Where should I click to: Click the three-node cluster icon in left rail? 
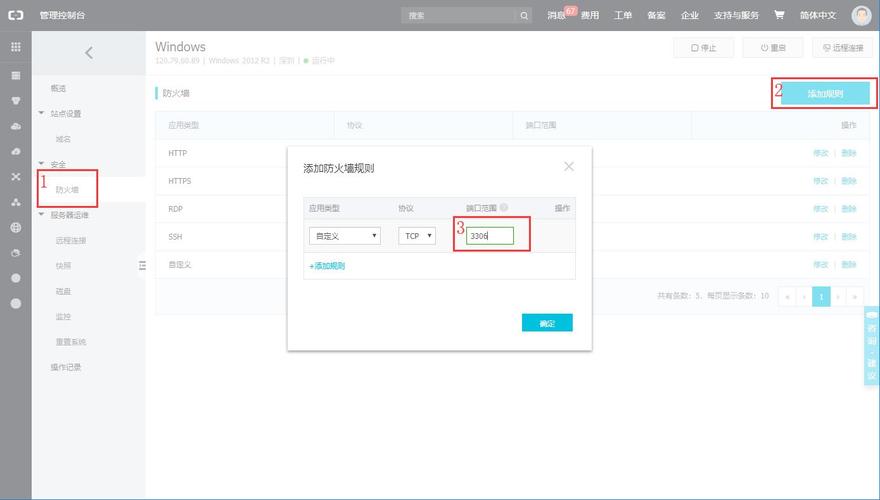16,202
